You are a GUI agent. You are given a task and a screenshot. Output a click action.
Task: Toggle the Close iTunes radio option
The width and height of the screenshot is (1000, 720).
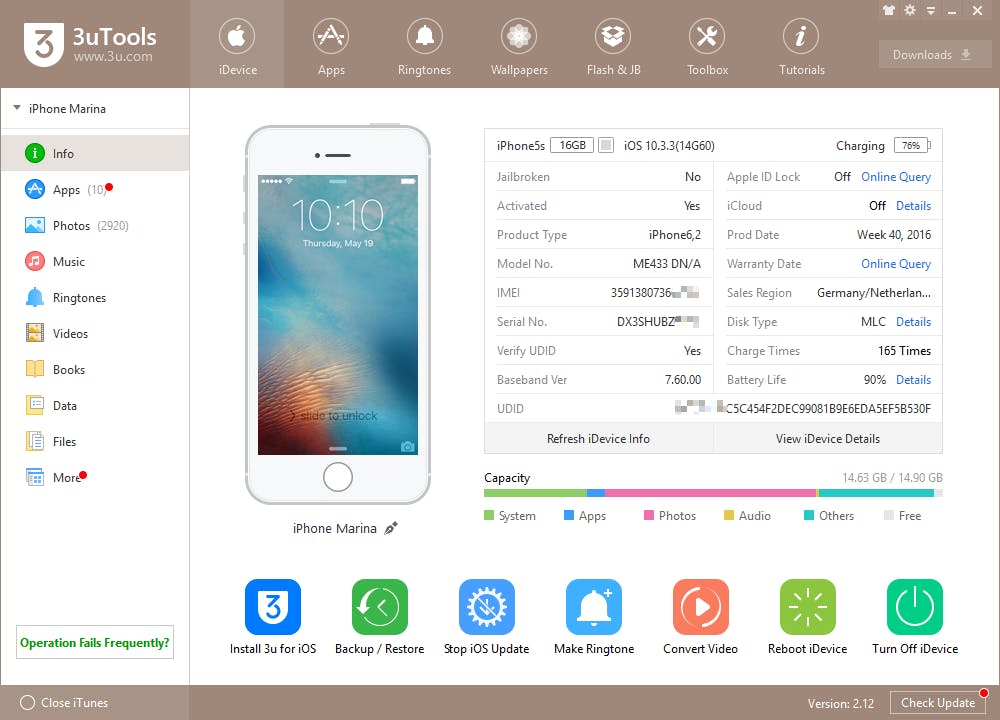[27, 703]
